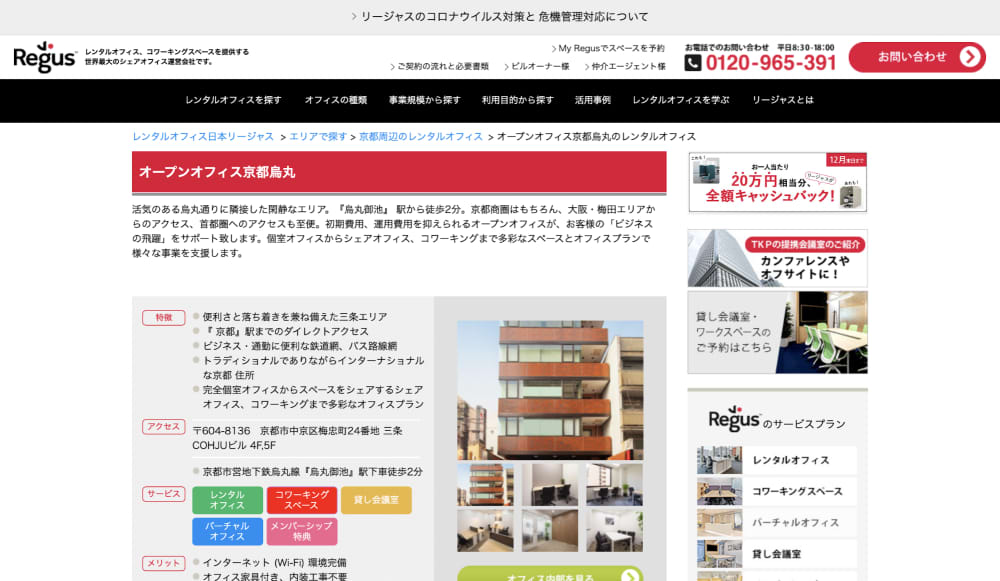Click the arrow circle on お問い合わせ button
Image resolution: width=1000 pixels, height=581 pixels.
point(969,57)
